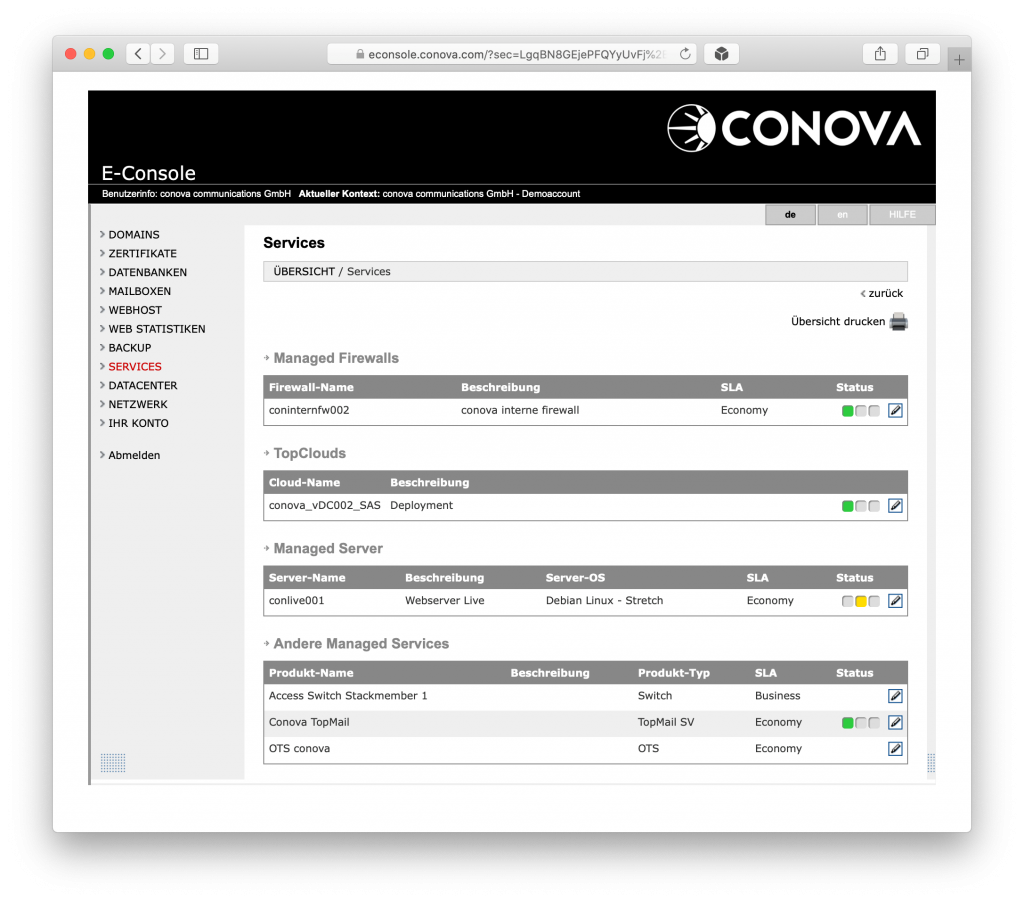
Task: Open DOMAINS in the sidebar
Action: pos(134,234)
